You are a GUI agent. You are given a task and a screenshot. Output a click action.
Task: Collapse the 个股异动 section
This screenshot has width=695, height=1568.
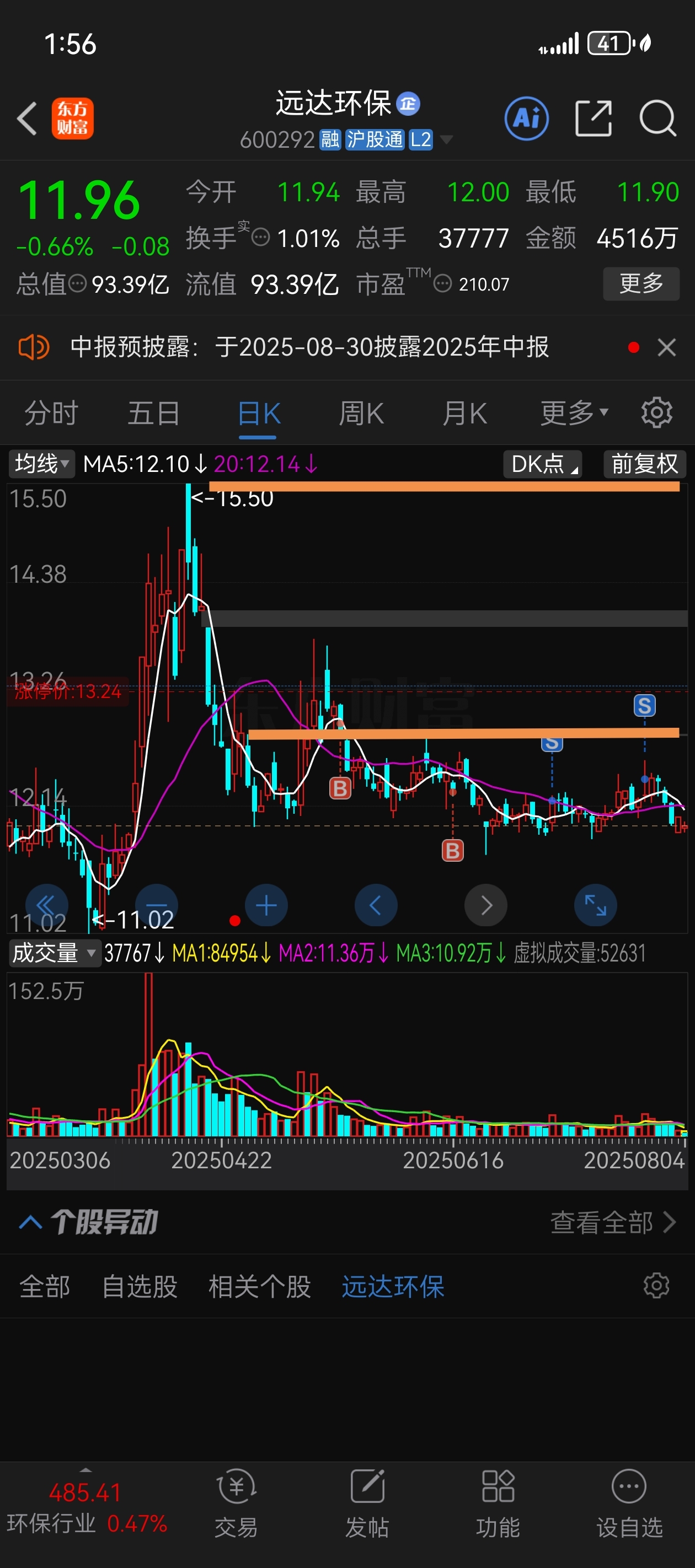tap(30, 1222)
